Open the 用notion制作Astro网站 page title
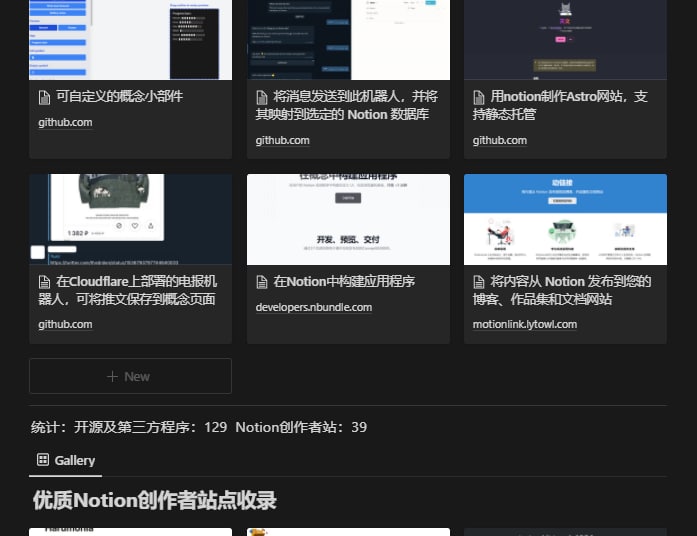 560,105
